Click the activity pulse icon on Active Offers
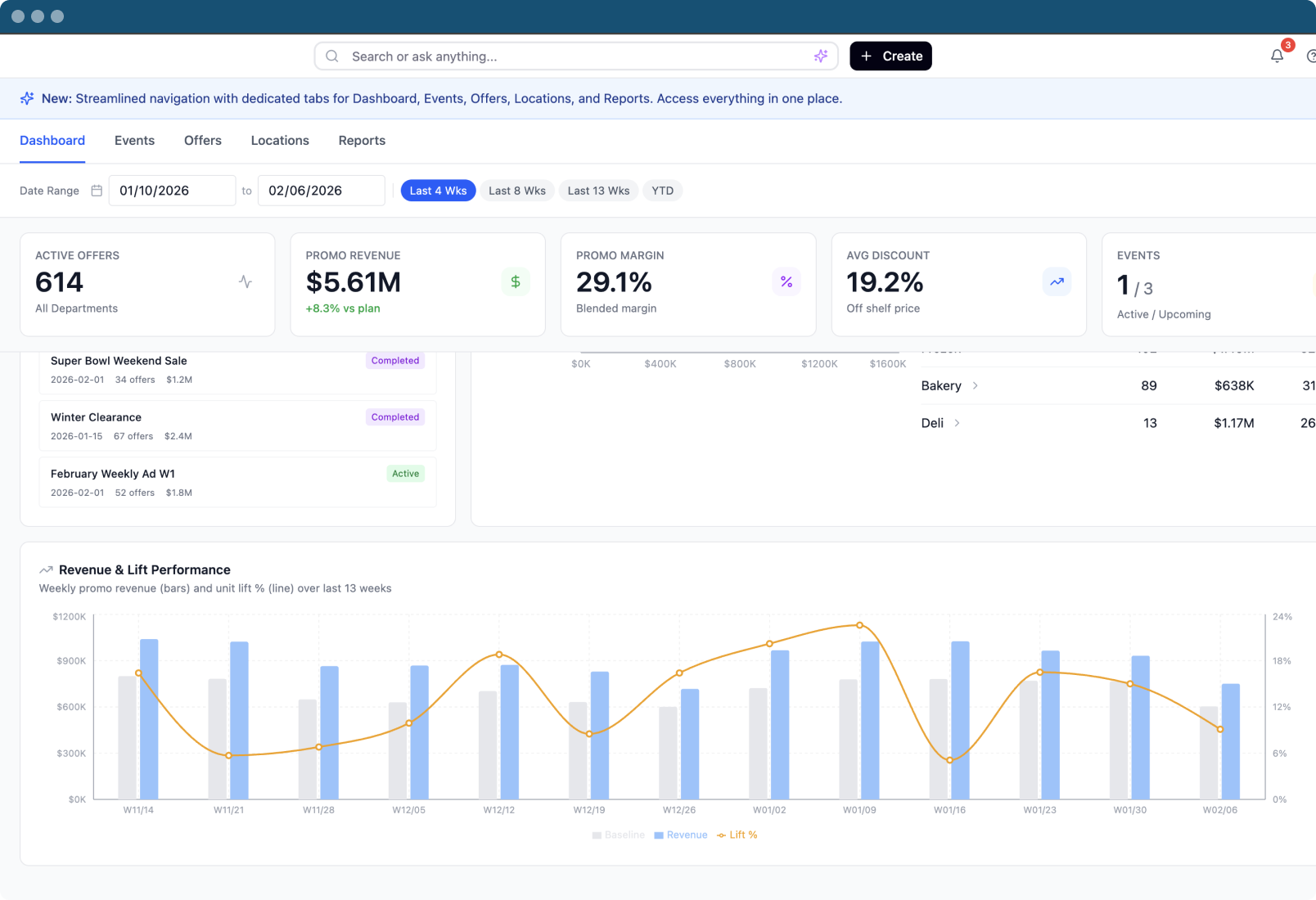The height and width of the screenshot is (900, 1316). [246, 281]
